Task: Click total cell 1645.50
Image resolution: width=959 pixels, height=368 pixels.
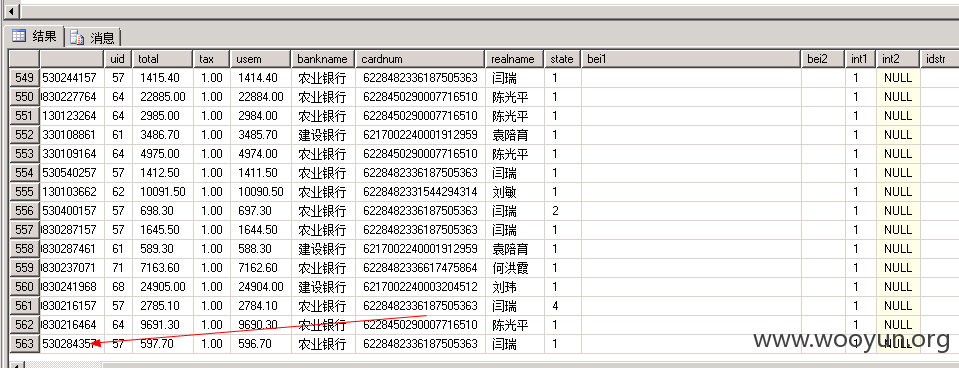Action: [x=163, y=230]
